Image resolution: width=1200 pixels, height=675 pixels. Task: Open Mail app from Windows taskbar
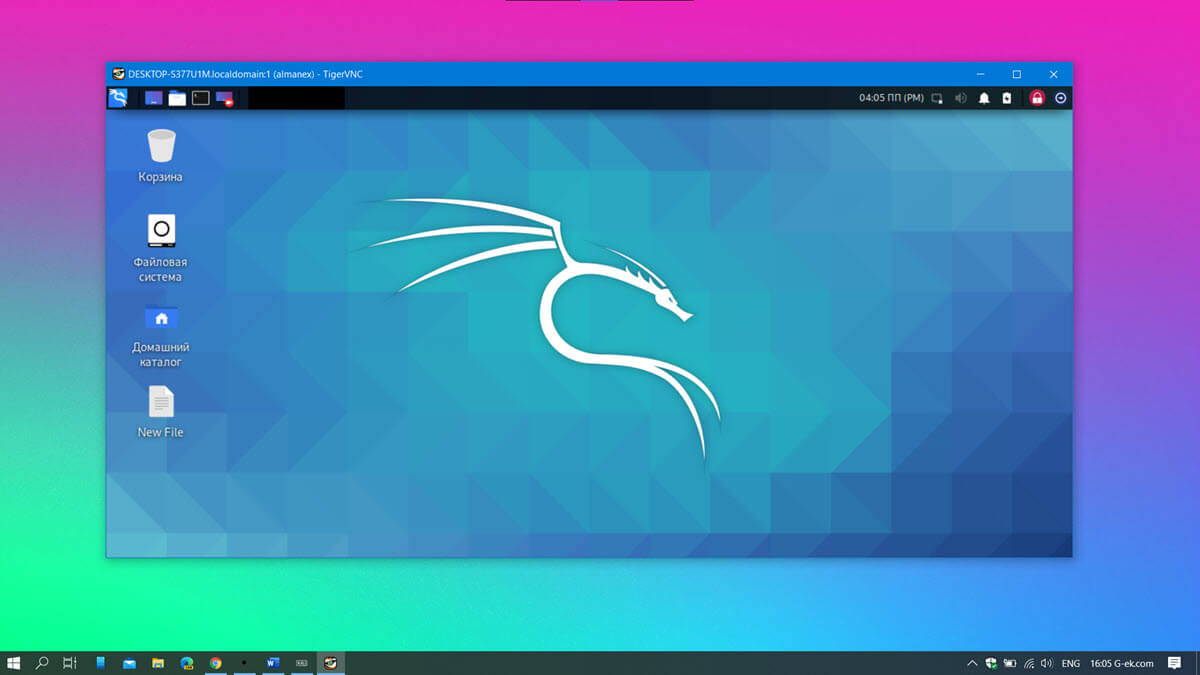click(129, 663)
